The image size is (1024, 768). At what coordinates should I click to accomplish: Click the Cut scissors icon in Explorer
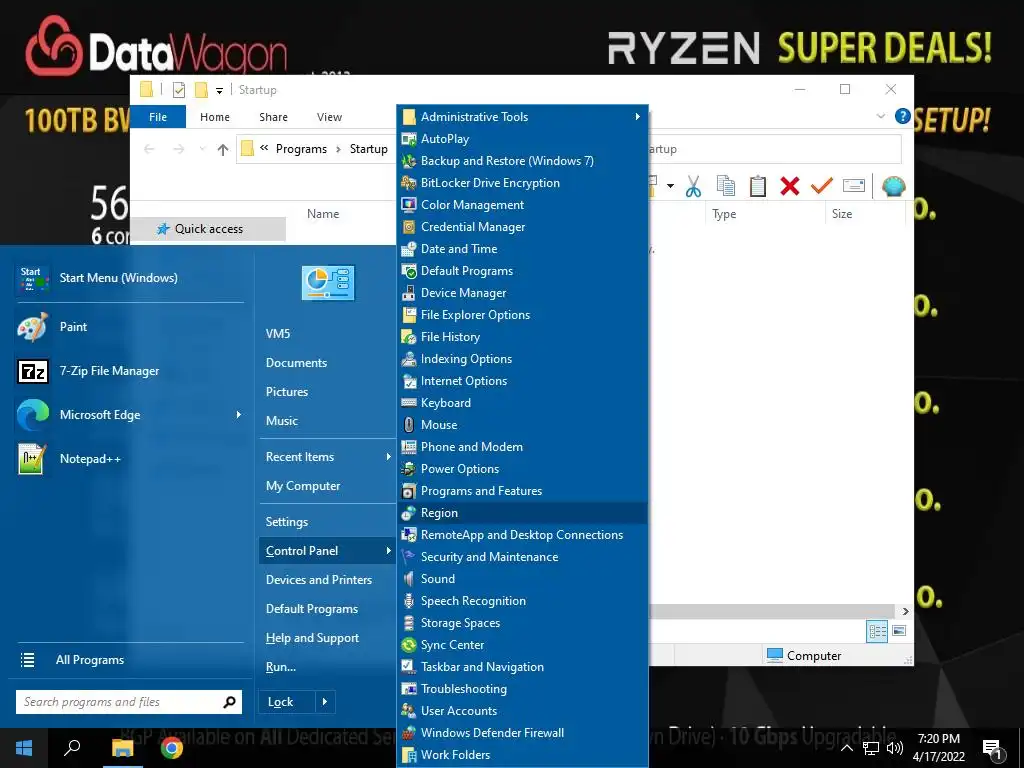(x=693, y=186)
